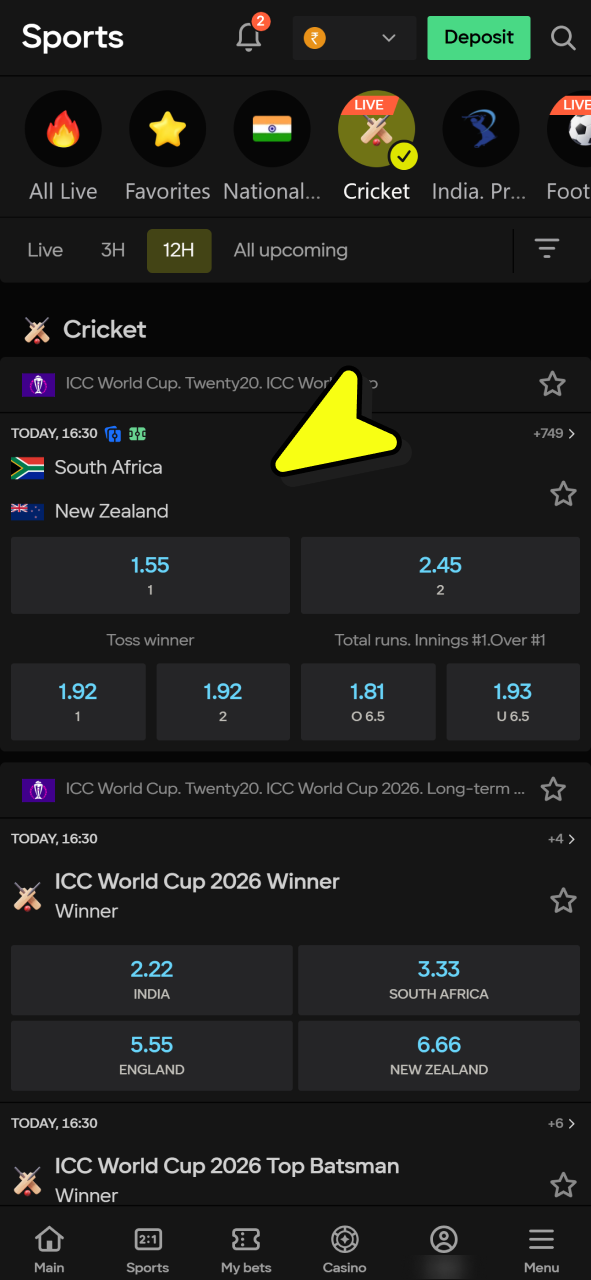This screenshot has width=591, height=1280.
Task: Open the search magnifier
Action: click(563, 38)
